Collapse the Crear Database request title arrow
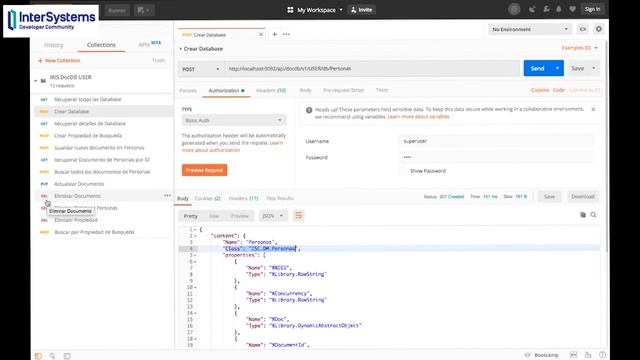The width and height of the screenshot is (640, 360). click(180, 49)
